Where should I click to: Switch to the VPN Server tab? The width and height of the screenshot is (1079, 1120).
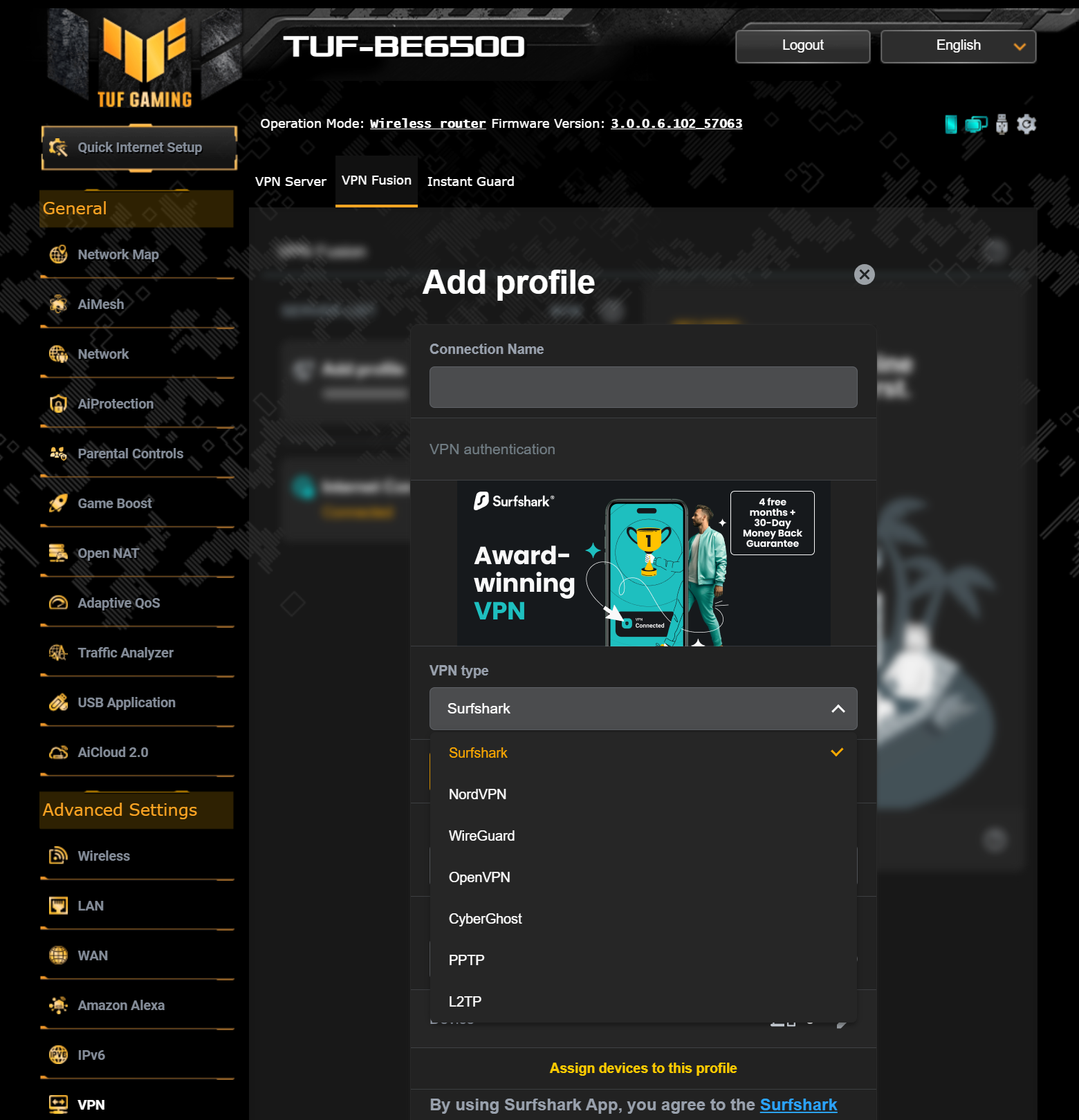pos(290,181)
